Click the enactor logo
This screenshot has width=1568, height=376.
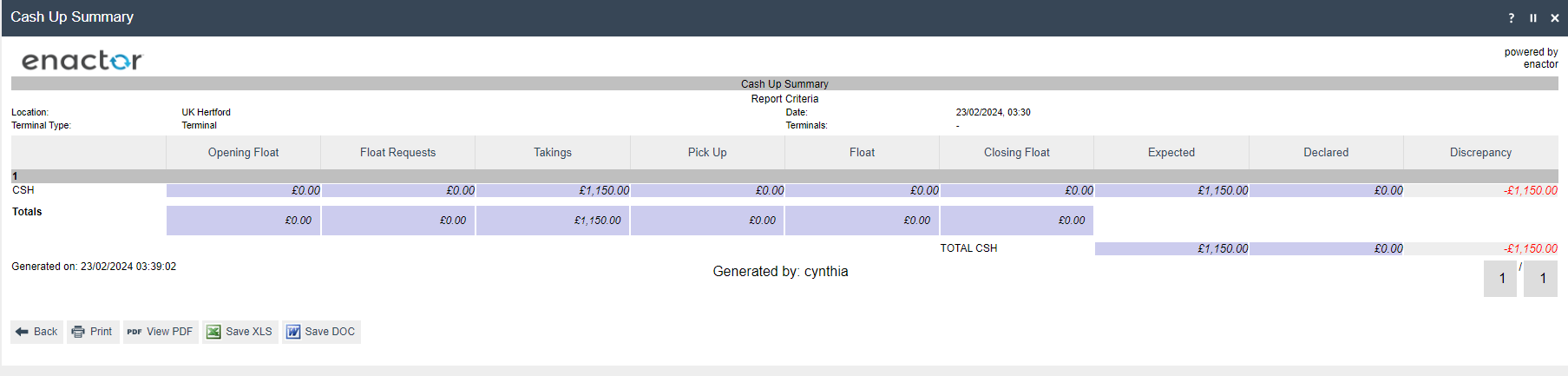(x=82, y=61)
